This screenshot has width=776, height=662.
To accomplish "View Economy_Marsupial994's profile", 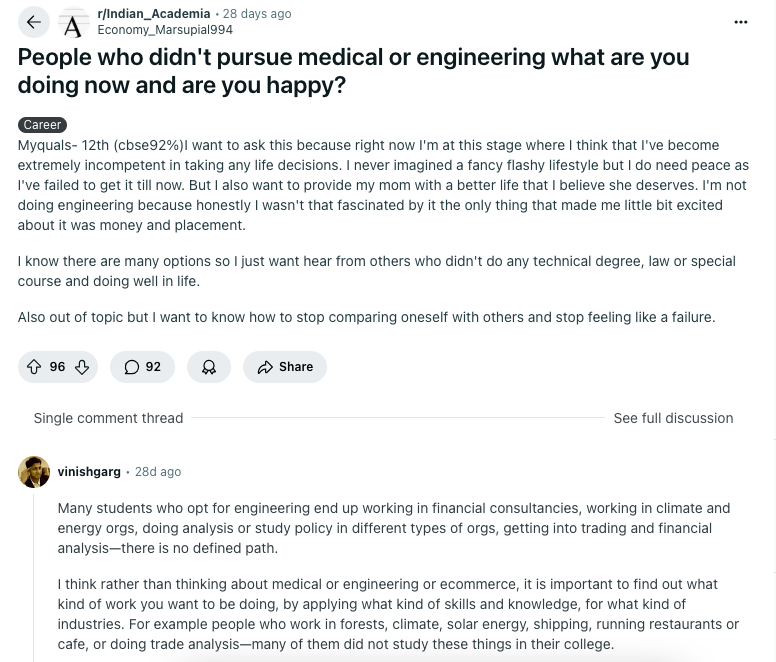I will (x=165, y=30).
